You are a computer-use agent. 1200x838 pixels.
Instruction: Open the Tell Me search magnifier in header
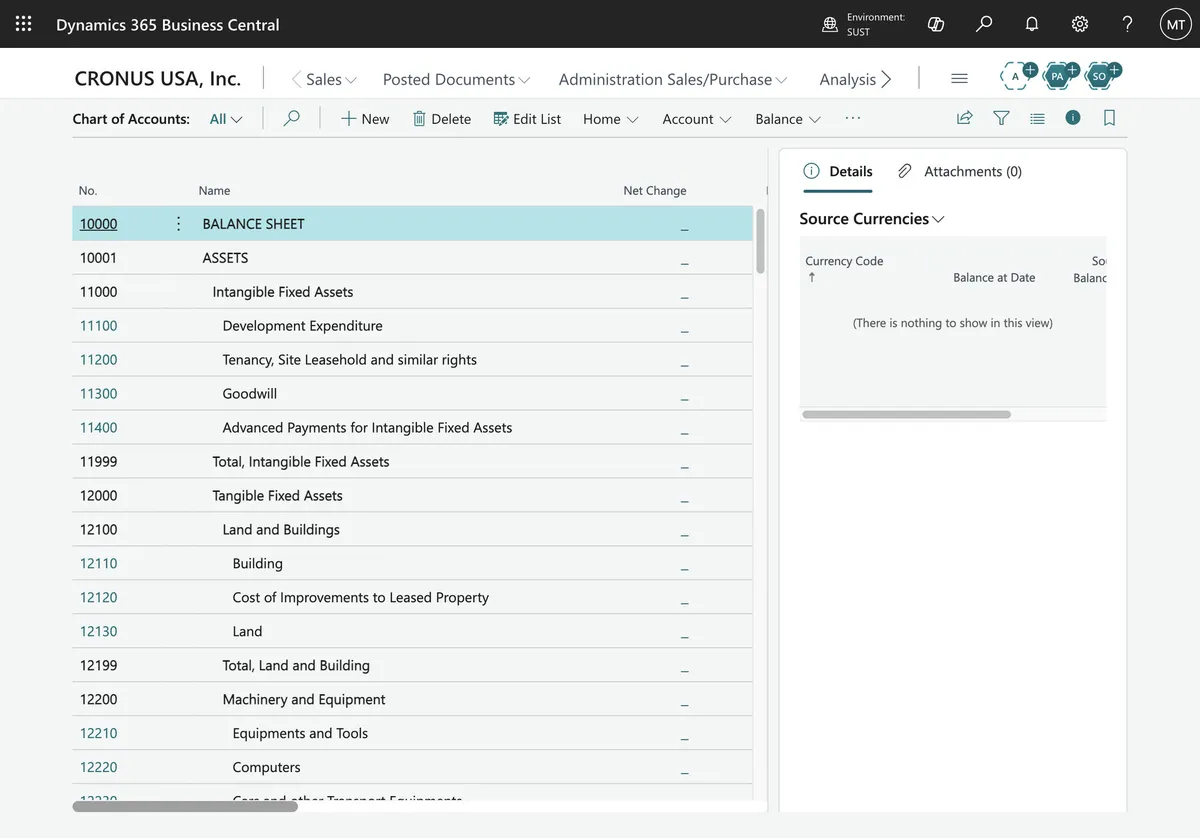pyautogui.click(x=984, y=24)
